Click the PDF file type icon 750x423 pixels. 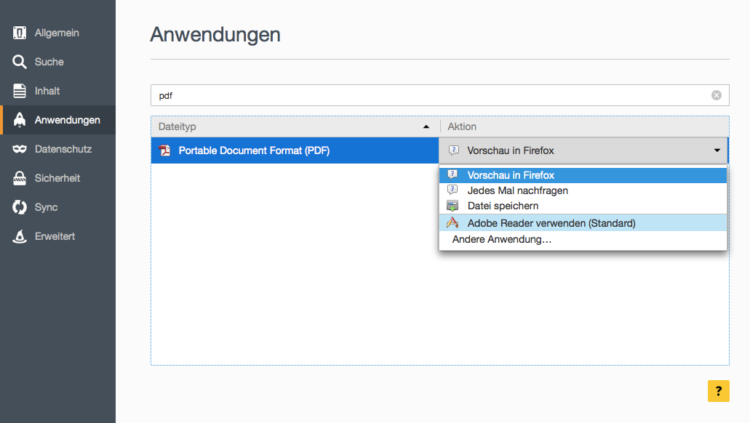tap(165, 151)
